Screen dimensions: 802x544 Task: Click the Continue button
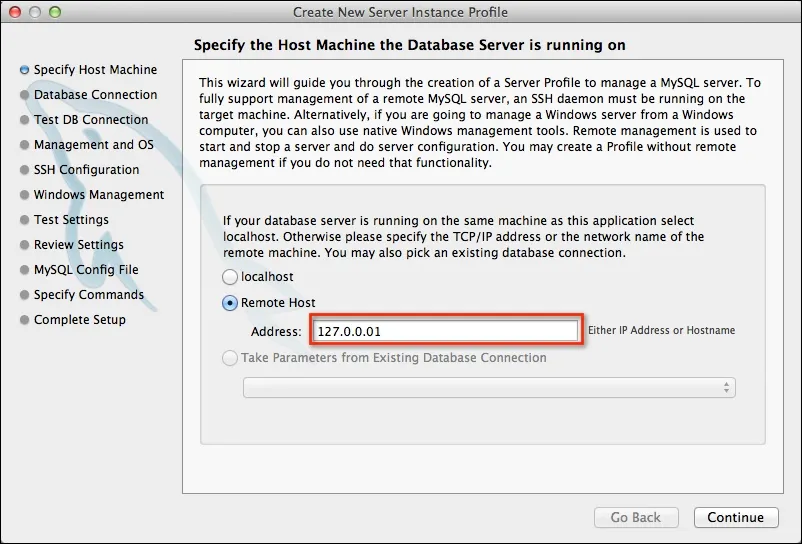tap(736, 517)
